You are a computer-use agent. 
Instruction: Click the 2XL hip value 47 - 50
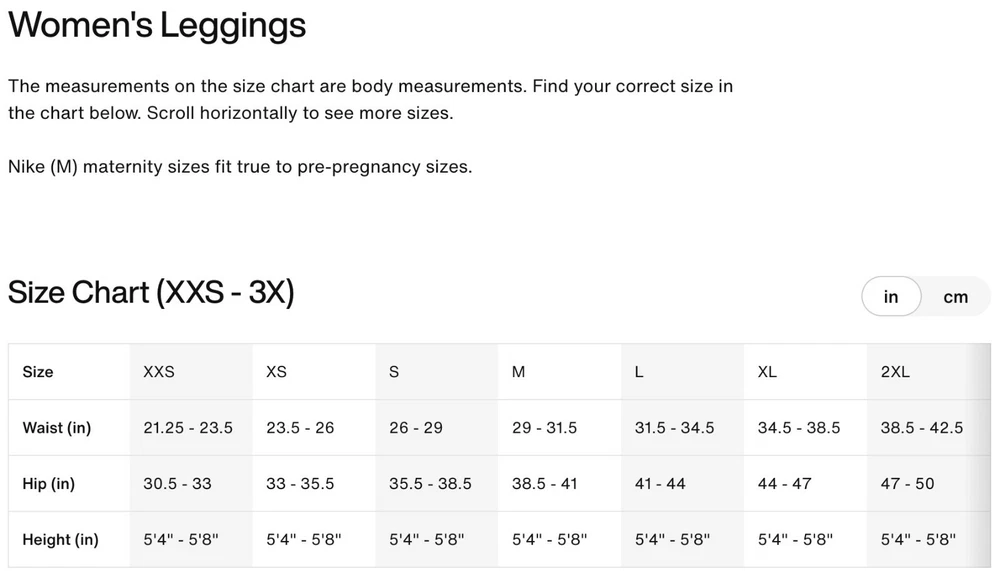[907, 484]
